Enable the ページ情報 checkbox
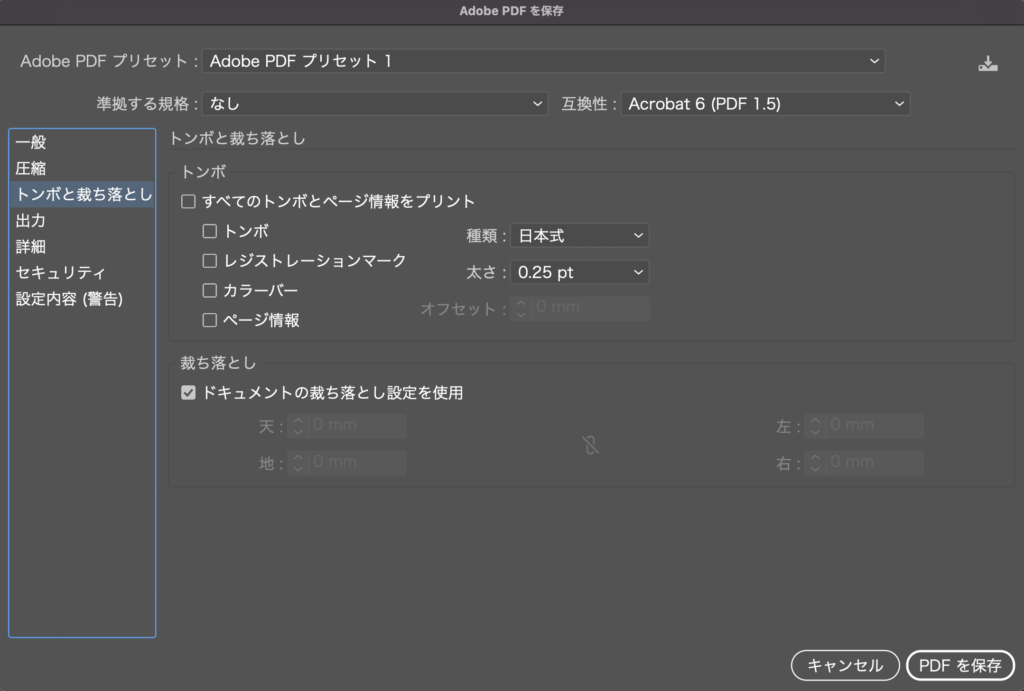 (x=210, y=321)
